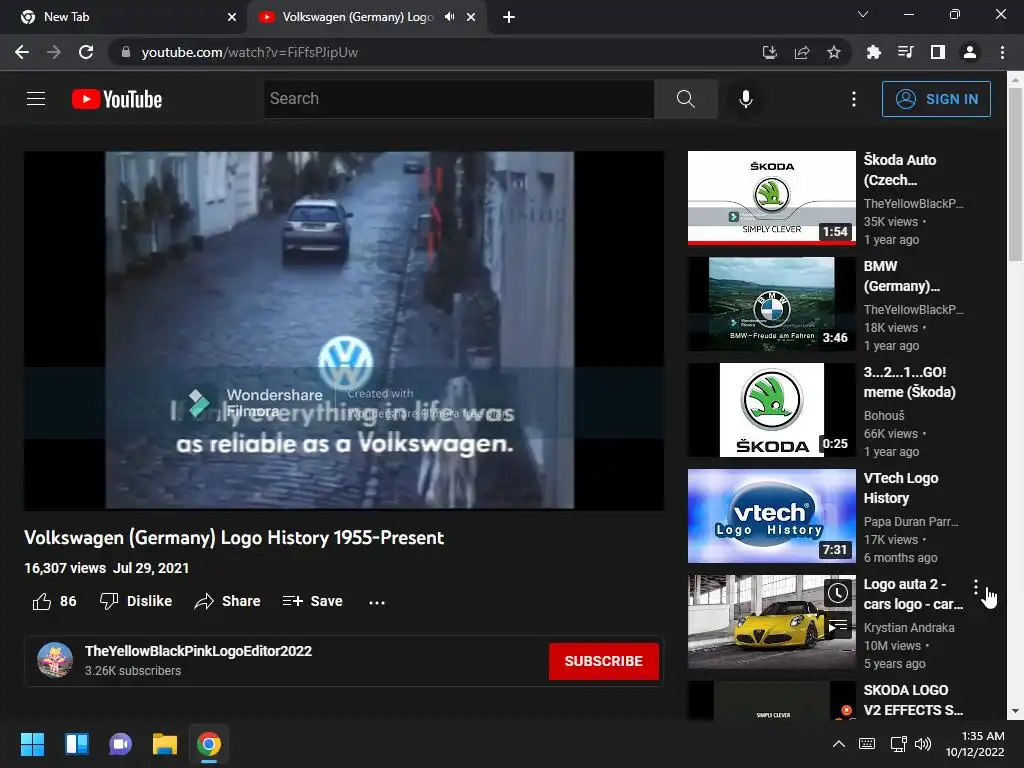
Task: Install app icon in address bar
Action: tap(770, 52)
